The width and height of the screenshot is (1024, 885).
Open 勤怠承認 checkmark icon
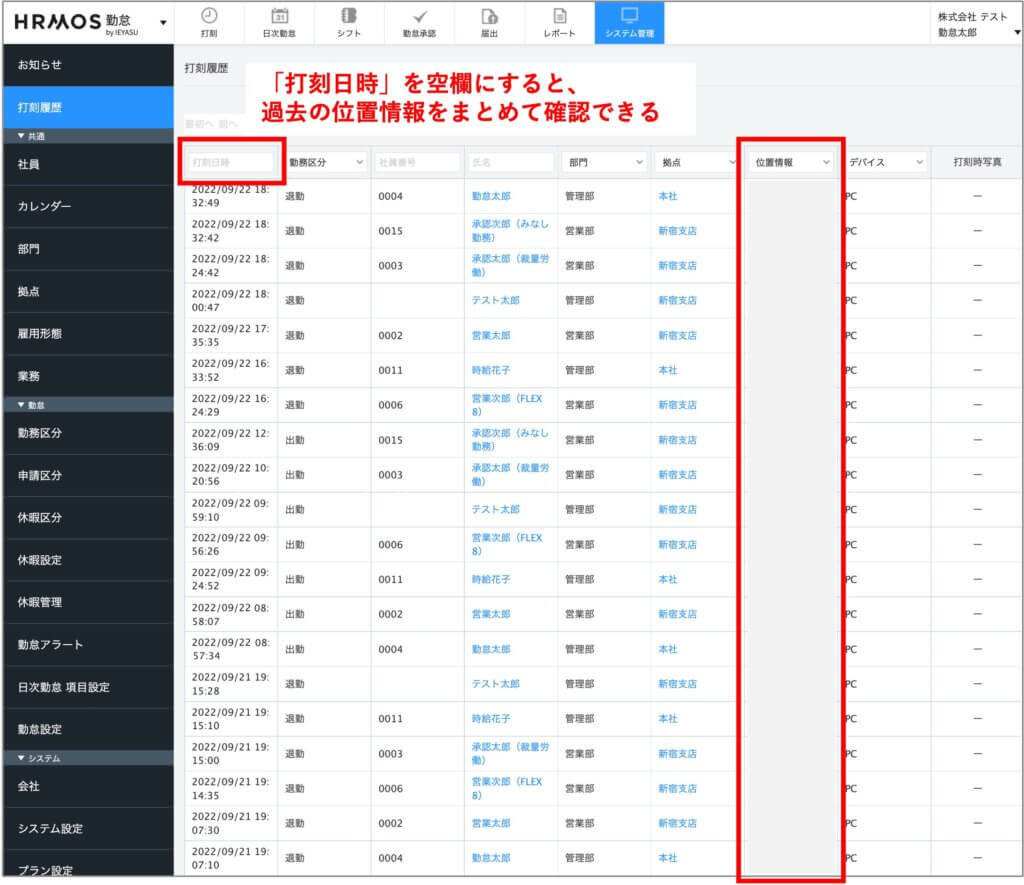point(419,22)
